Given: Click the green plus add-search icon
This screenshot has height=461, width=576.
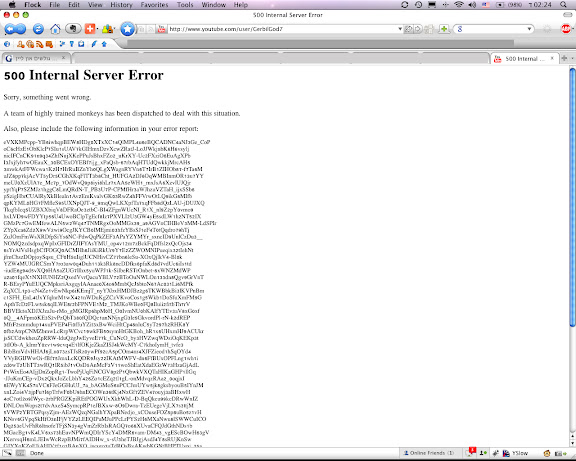Looking at the screenshot, I should click(444, 29).
